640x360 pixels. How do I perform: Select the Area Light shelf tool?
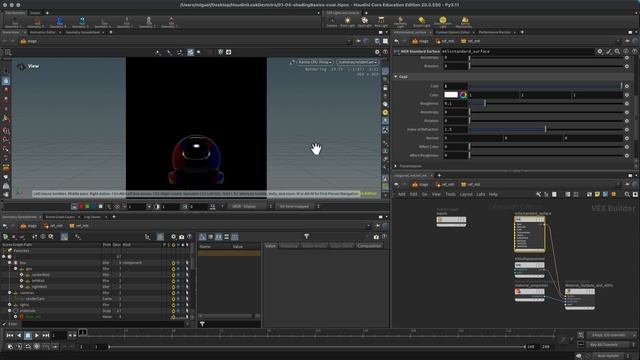381,22
